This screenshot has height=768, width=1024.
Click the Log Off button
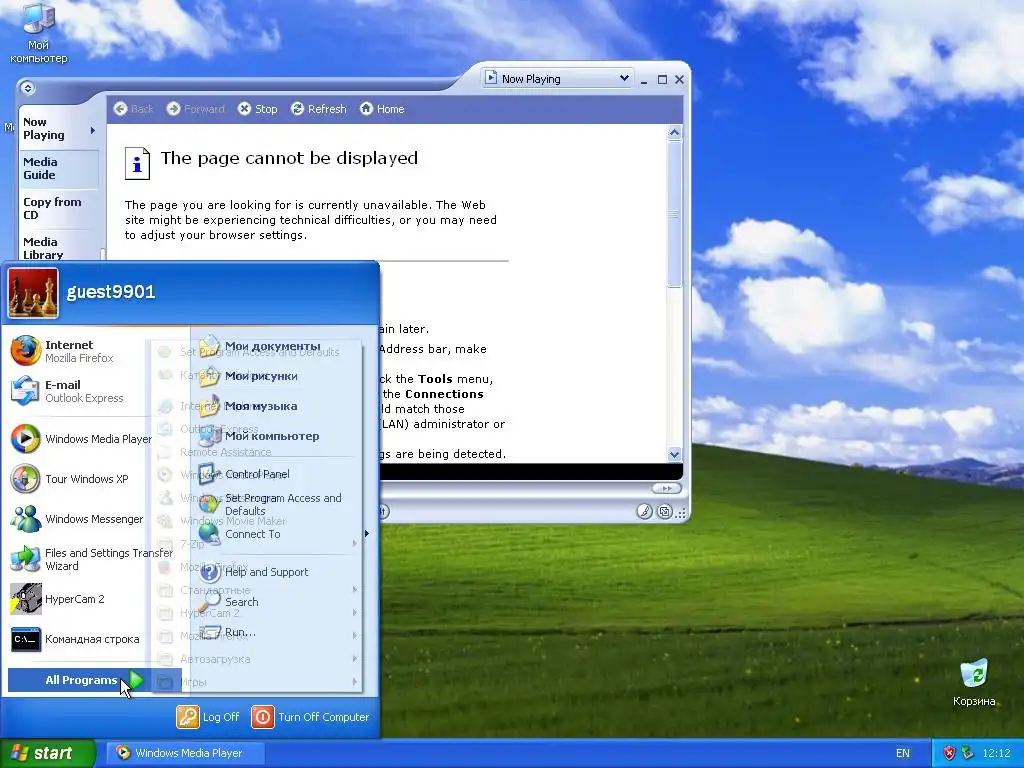click(208, 716)
